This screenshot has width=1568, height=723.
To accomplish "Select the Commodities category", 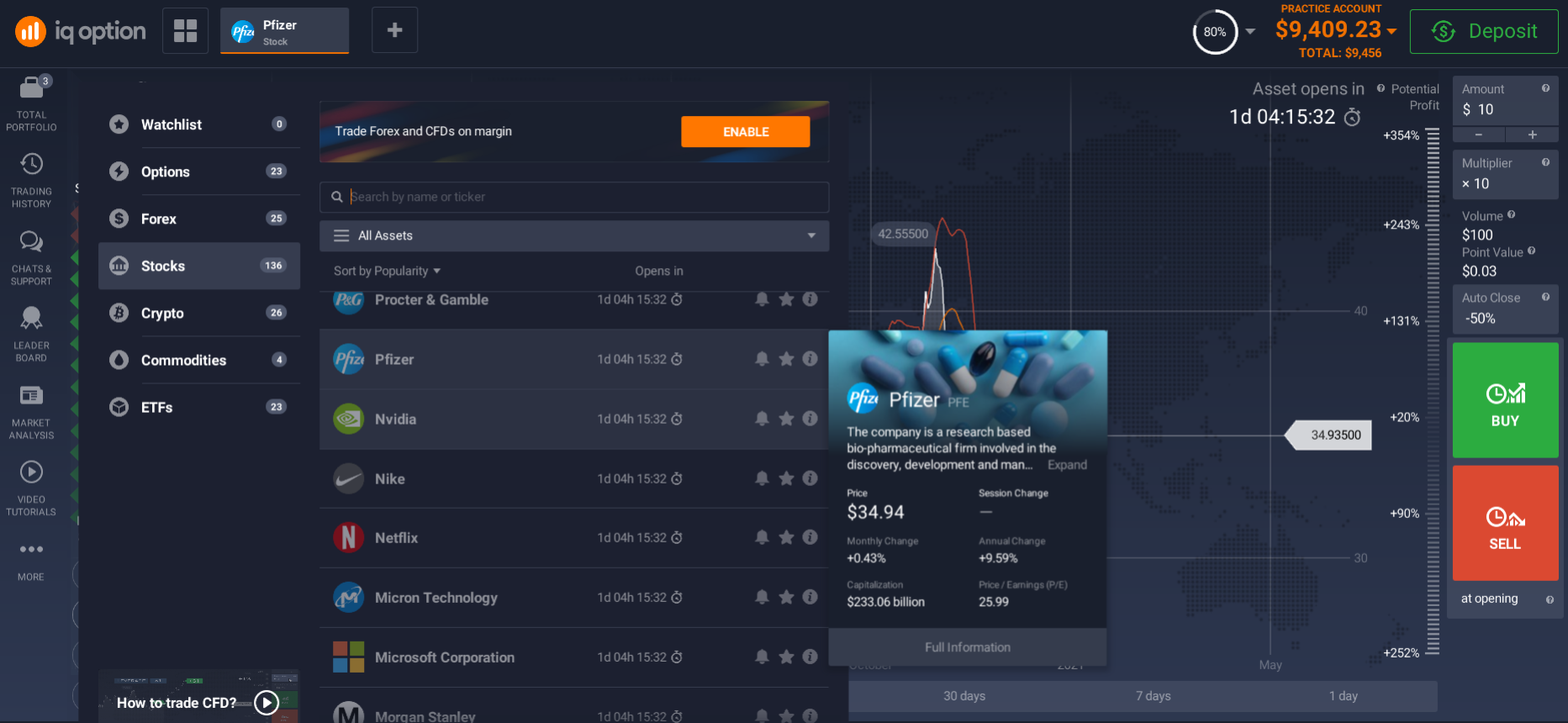I will (199, 360).
